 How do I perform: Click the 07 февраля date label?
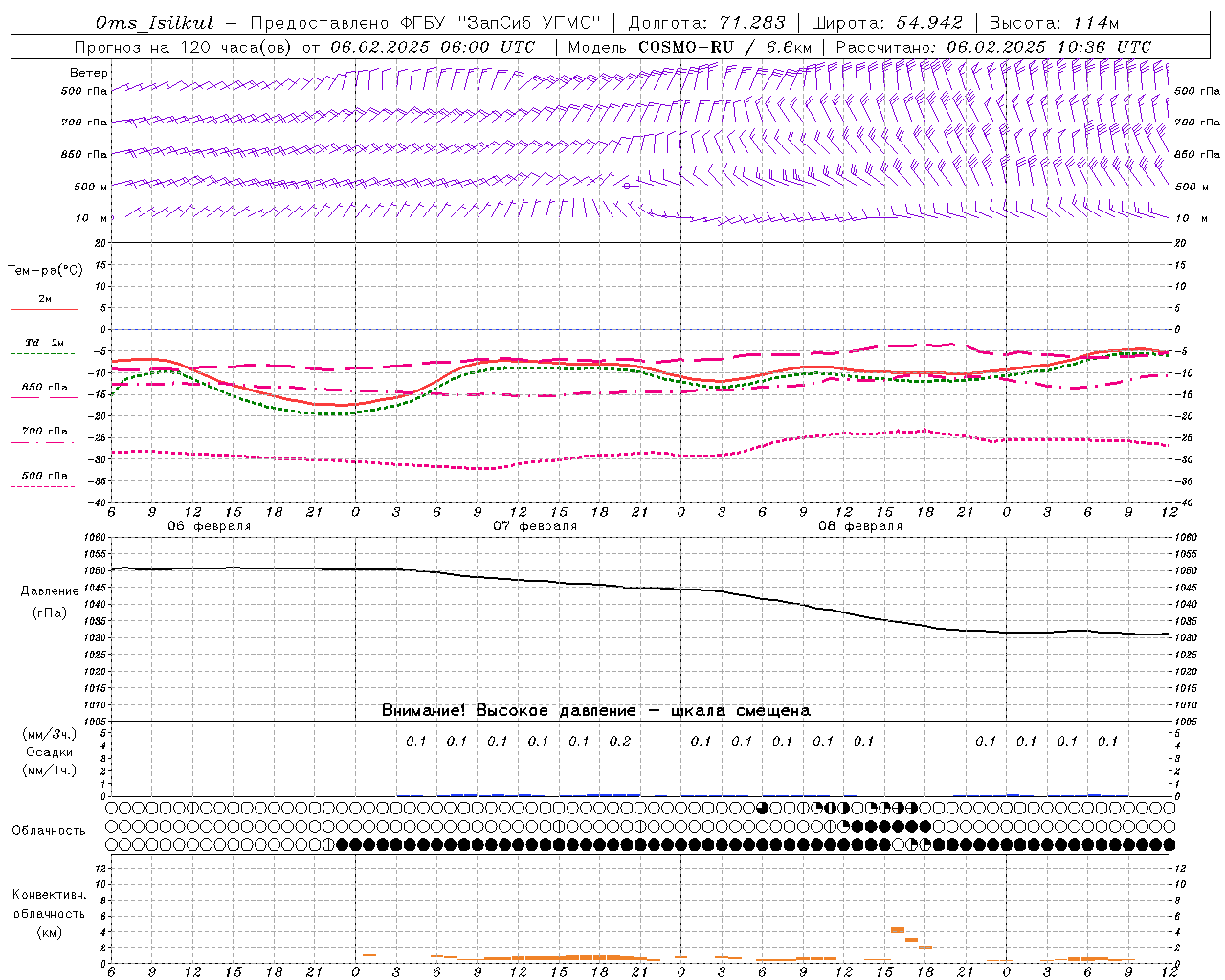pyautogui.click(x=535, y=526)
